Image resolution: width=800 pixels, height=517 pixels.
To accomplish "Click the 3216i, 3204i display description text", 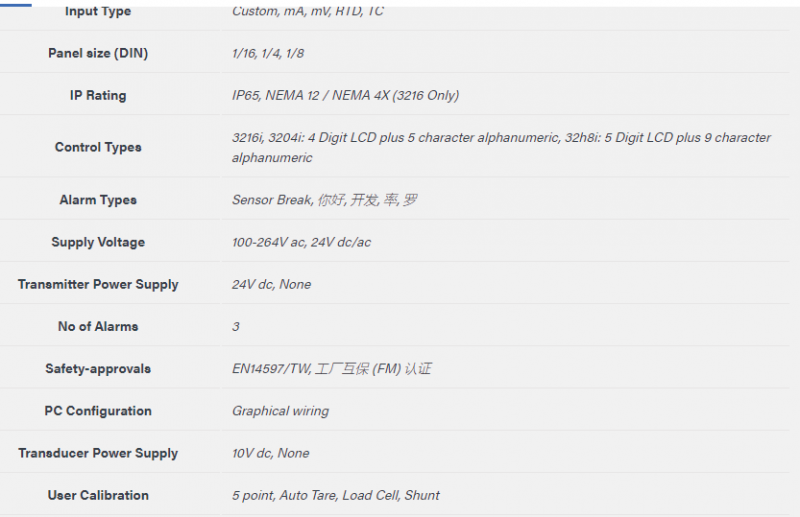I will click(x=501, y=147).
